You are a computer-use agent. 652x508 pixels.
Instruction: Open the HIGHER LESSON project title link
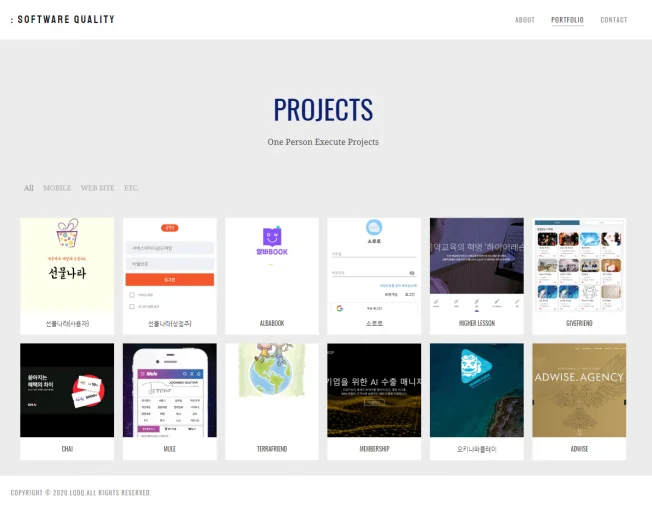[476, 324]
